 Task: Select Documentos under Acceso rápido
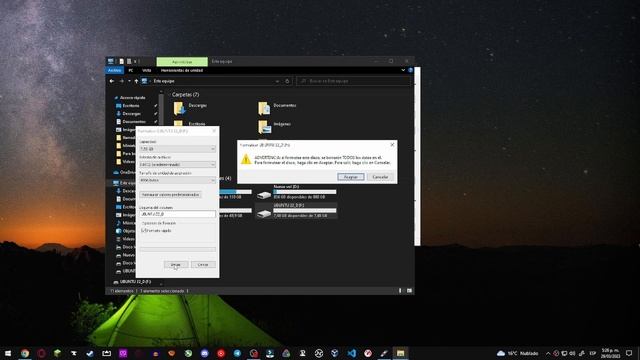click(133, 122)
